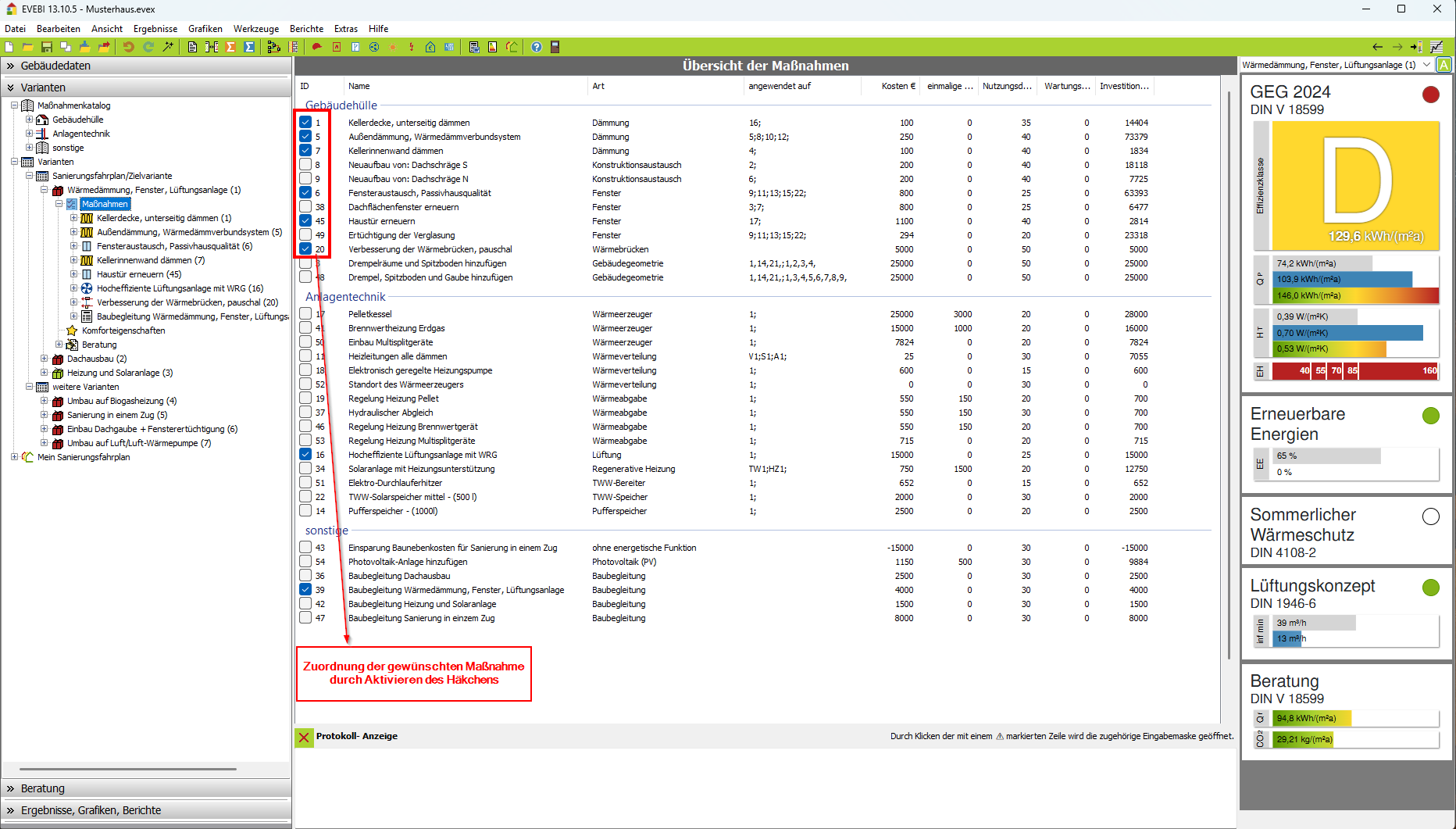The height and width of the screenshot is (829, 1456).
Task: Click the red hard hat toolbar icon
Action: (317, 47)
